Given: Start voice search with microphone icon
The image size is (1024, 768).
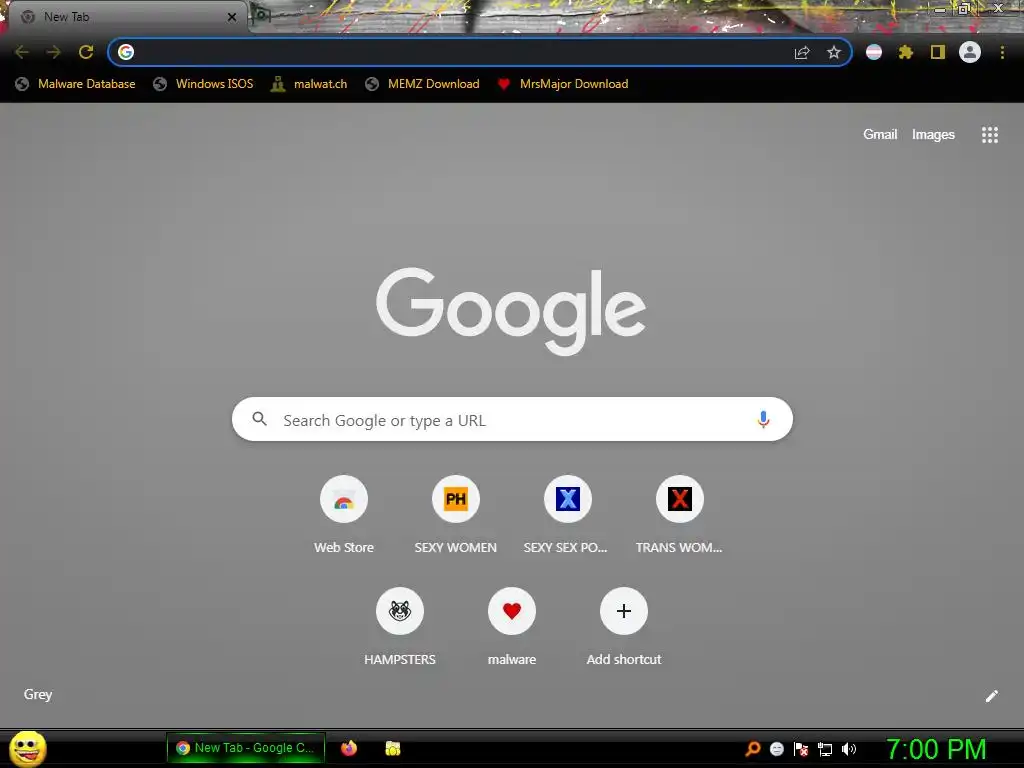Looking at the screenshot, I should (x=763, y=419).
